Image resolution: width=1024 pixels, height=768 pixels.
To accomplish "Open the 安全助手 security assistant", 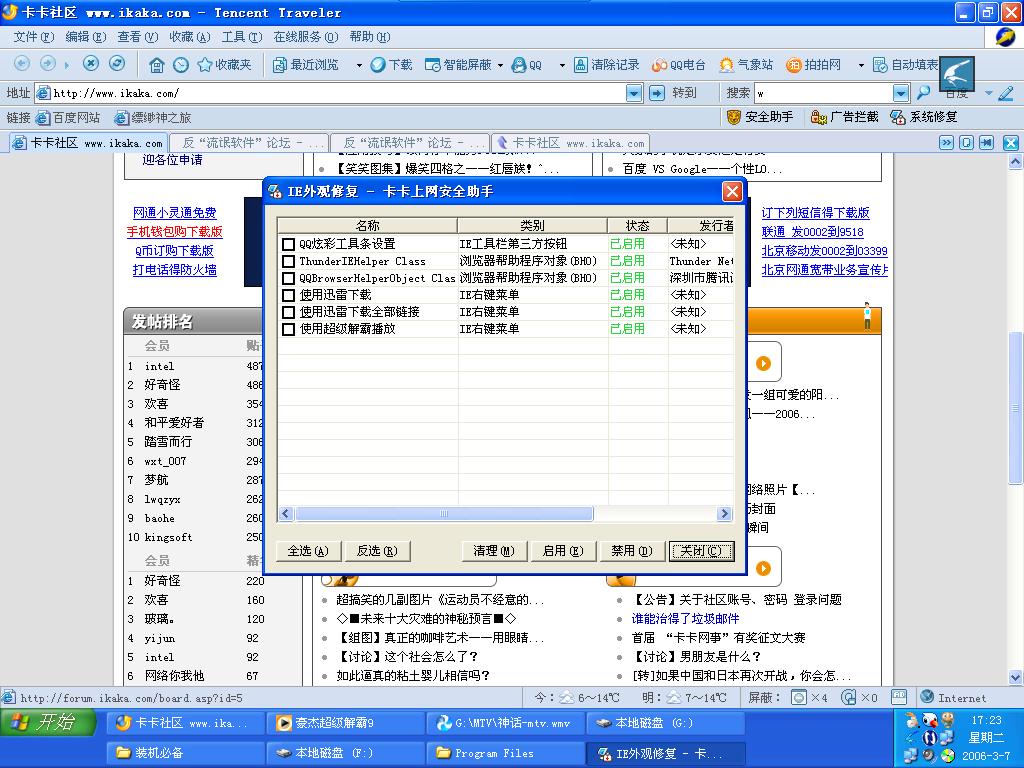I will click(760, 117).
